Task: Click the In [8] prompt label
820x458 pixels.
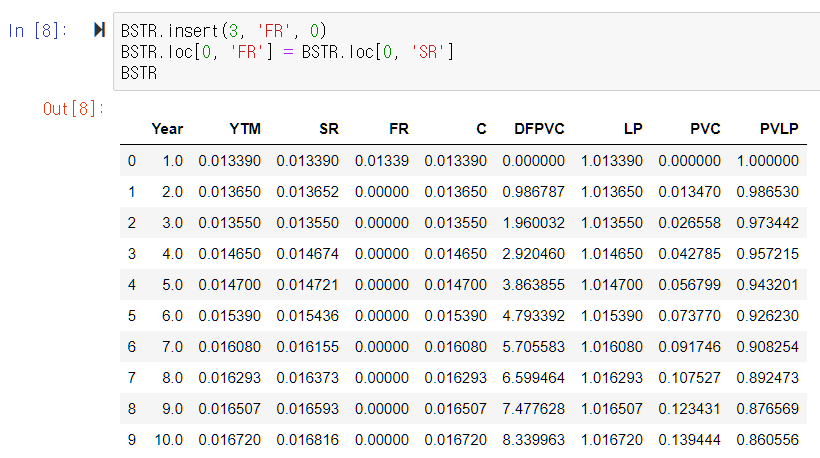Action: (x=38, y=31)
